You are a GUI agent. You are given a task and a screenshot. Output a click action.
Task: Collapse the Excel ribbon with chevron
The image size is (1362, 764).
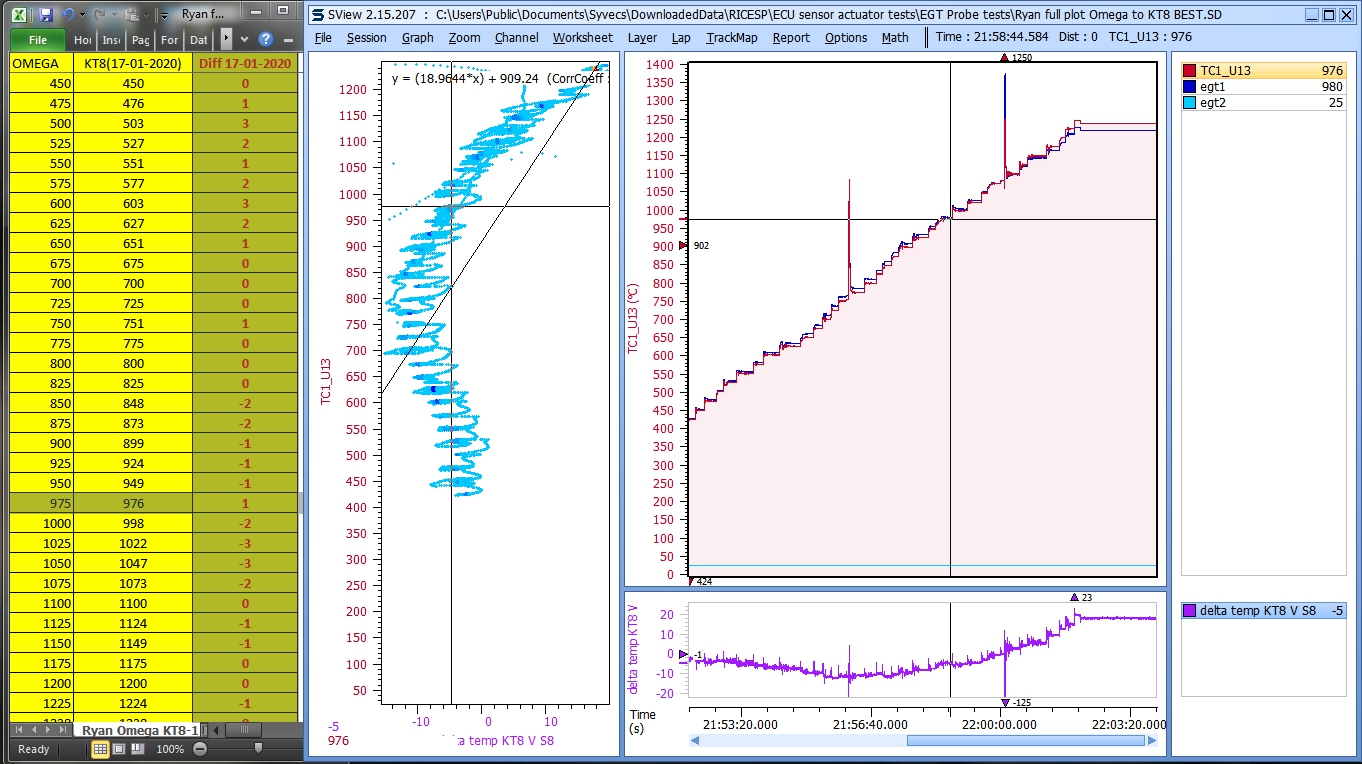pos(245,40)
